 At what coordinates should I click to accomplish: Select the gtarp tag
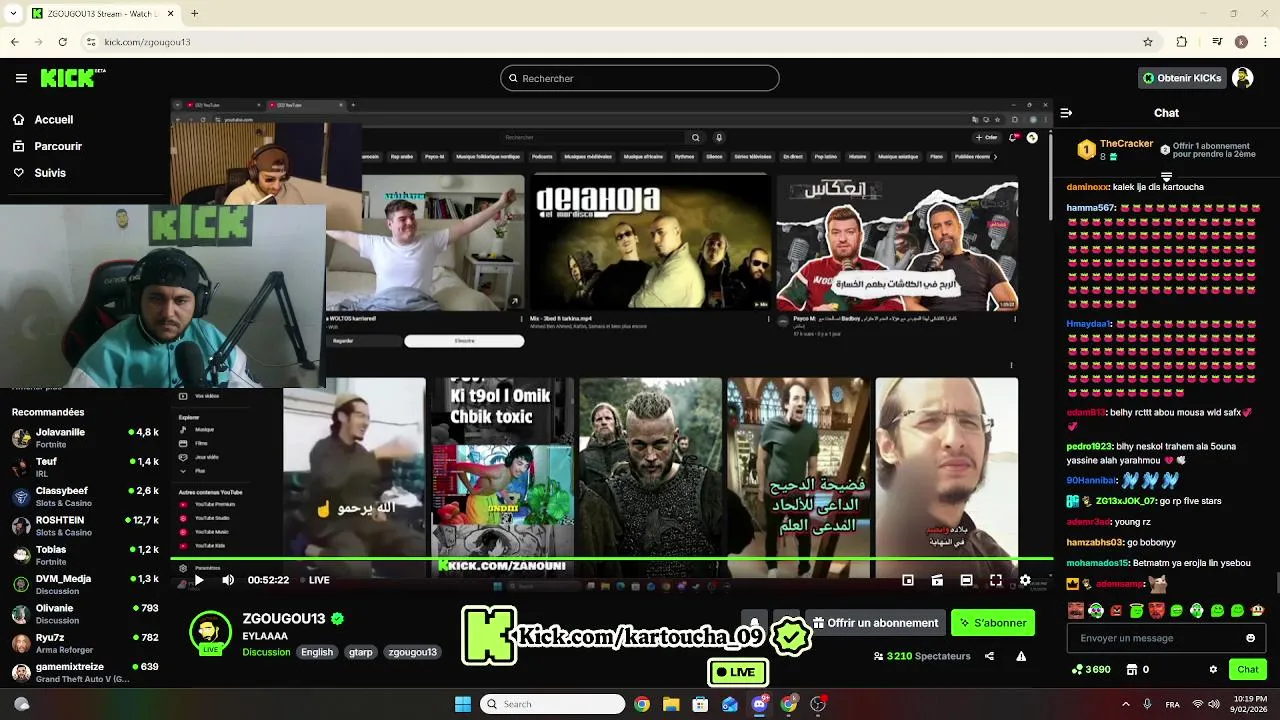[361, 652]
